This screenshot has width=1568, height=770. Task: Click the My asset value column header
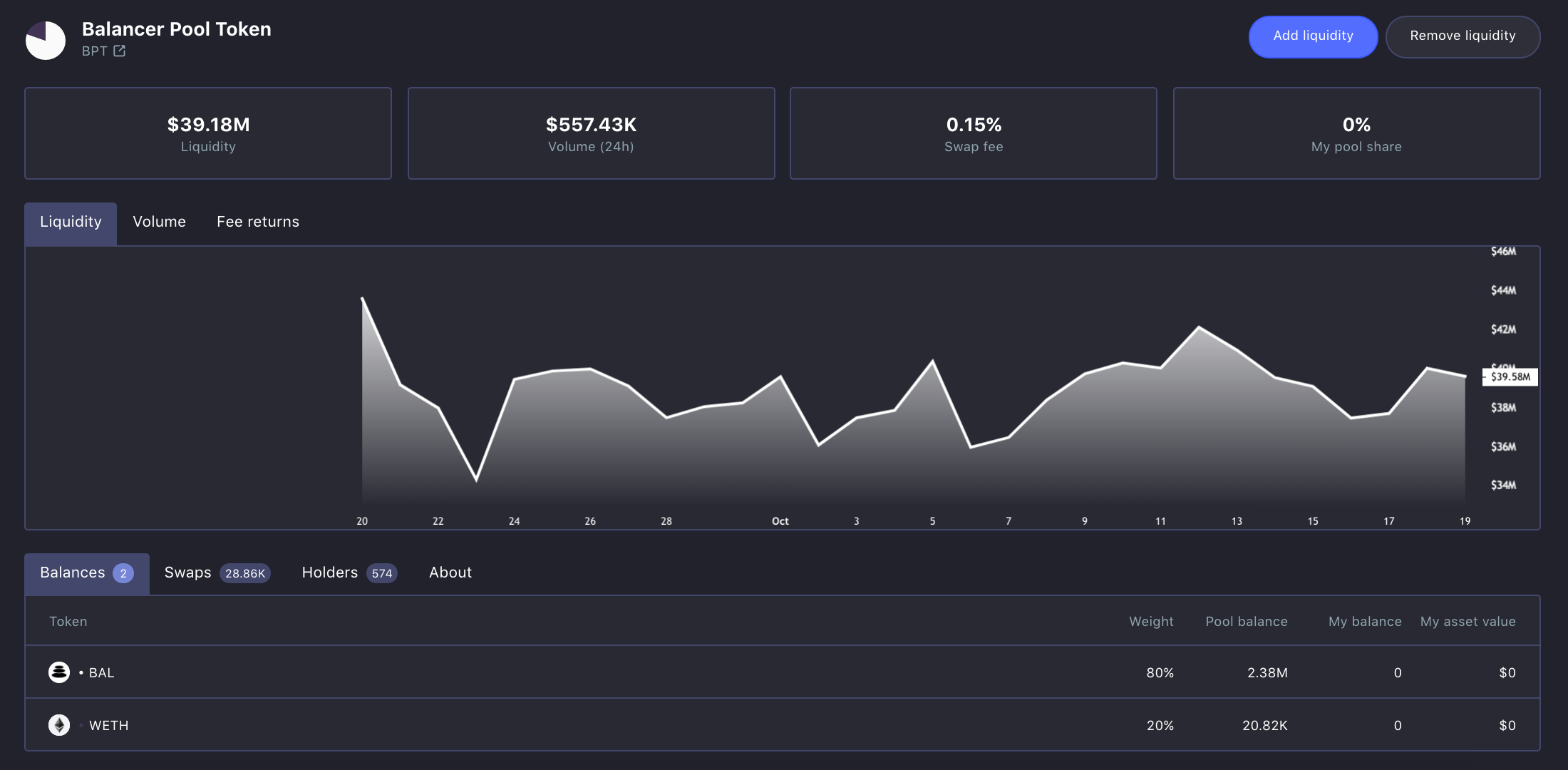tap(1468, 621)
